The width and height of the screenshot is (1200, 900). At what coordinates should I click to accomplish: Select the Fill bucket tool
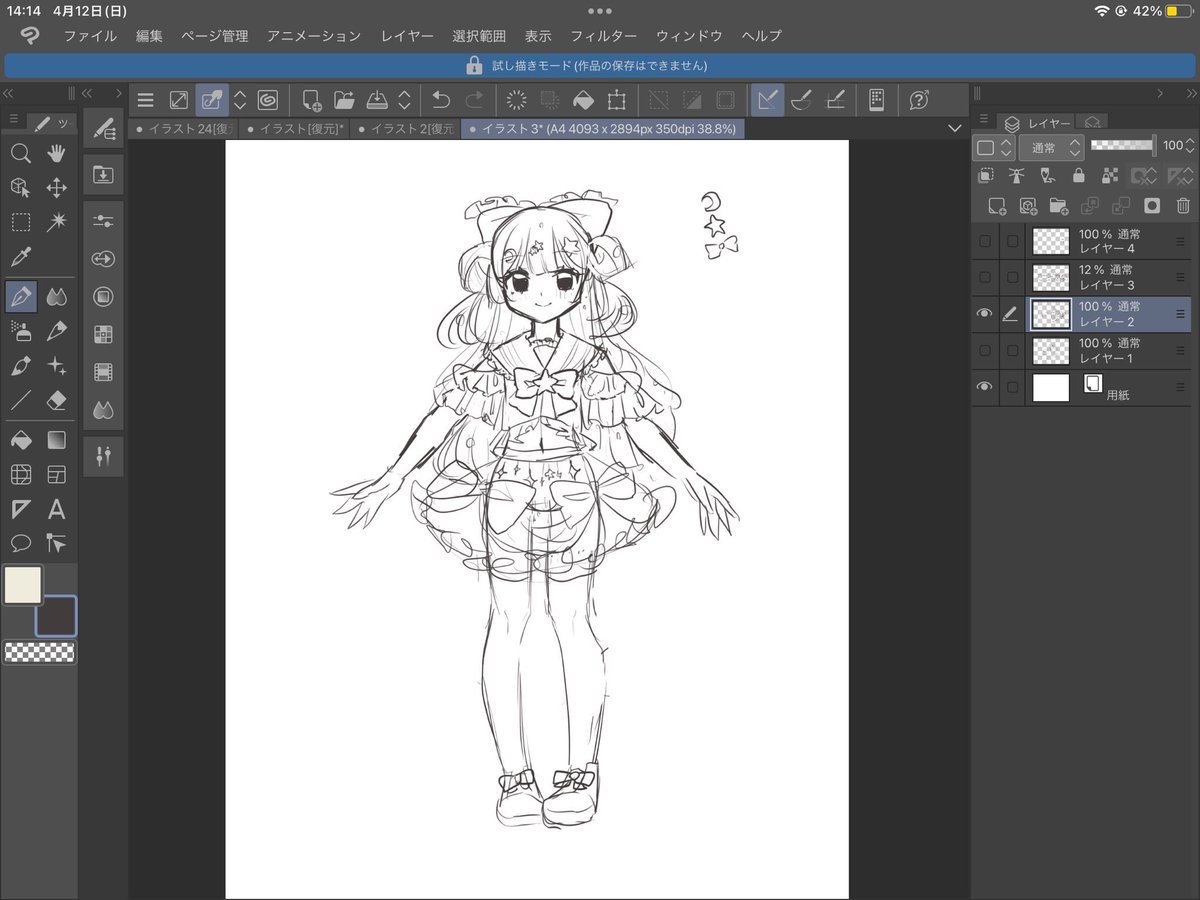[21, 439]
